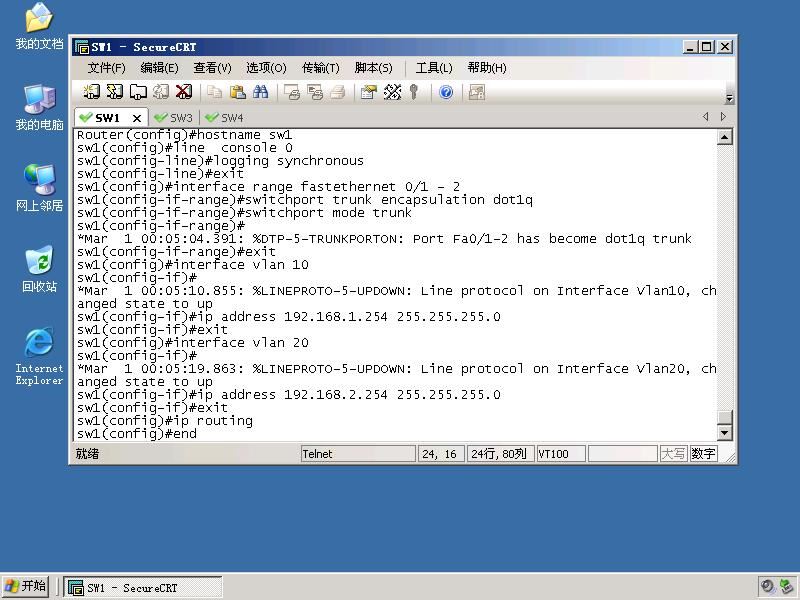Image resolution: width=800 pixels, height=600 pixels.
Task: Click the 'ip routing' command line
Action: tap(165, 420)
